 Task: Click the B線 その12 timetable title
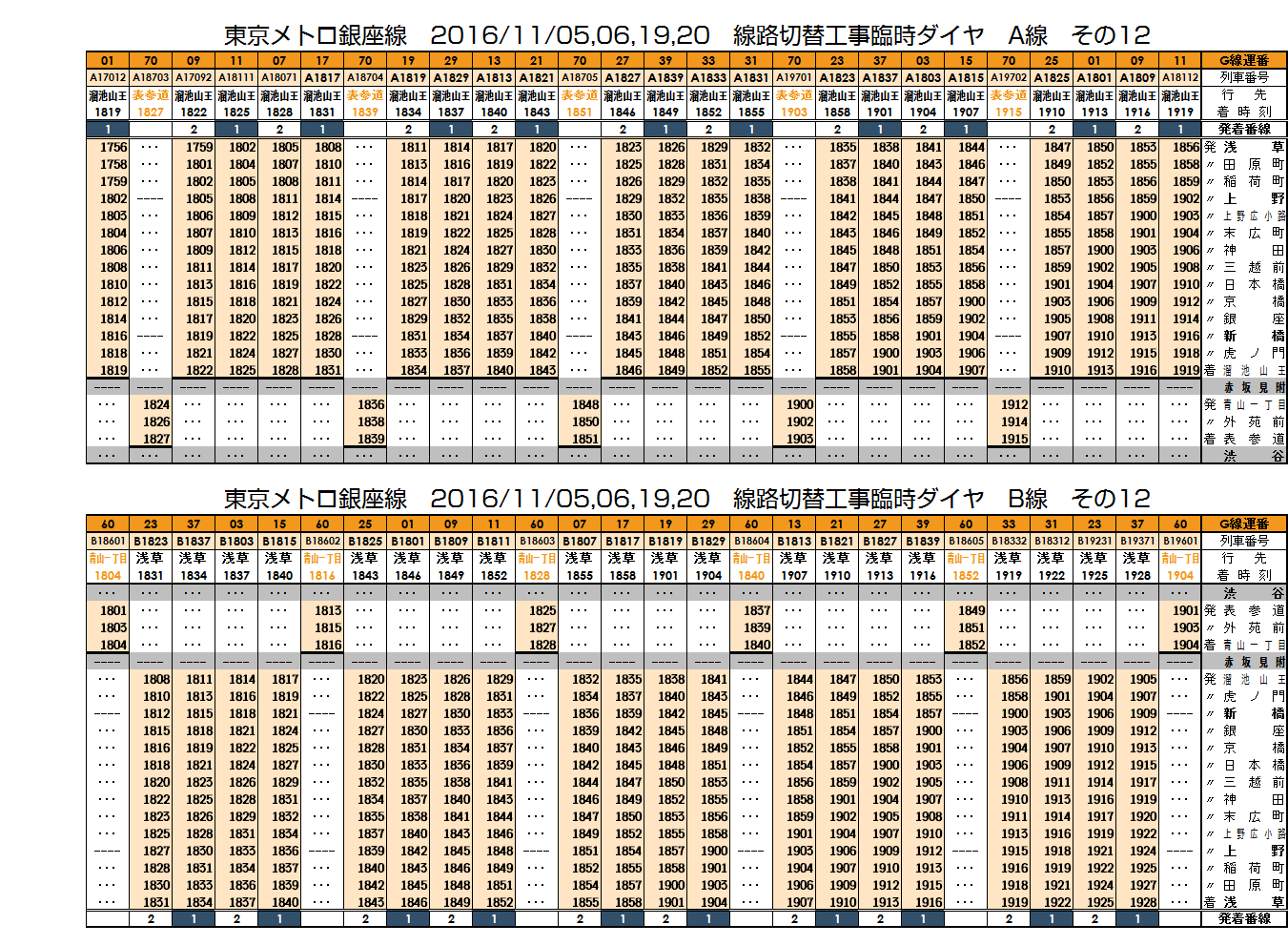pyautogui.click(x=686, y=499)
